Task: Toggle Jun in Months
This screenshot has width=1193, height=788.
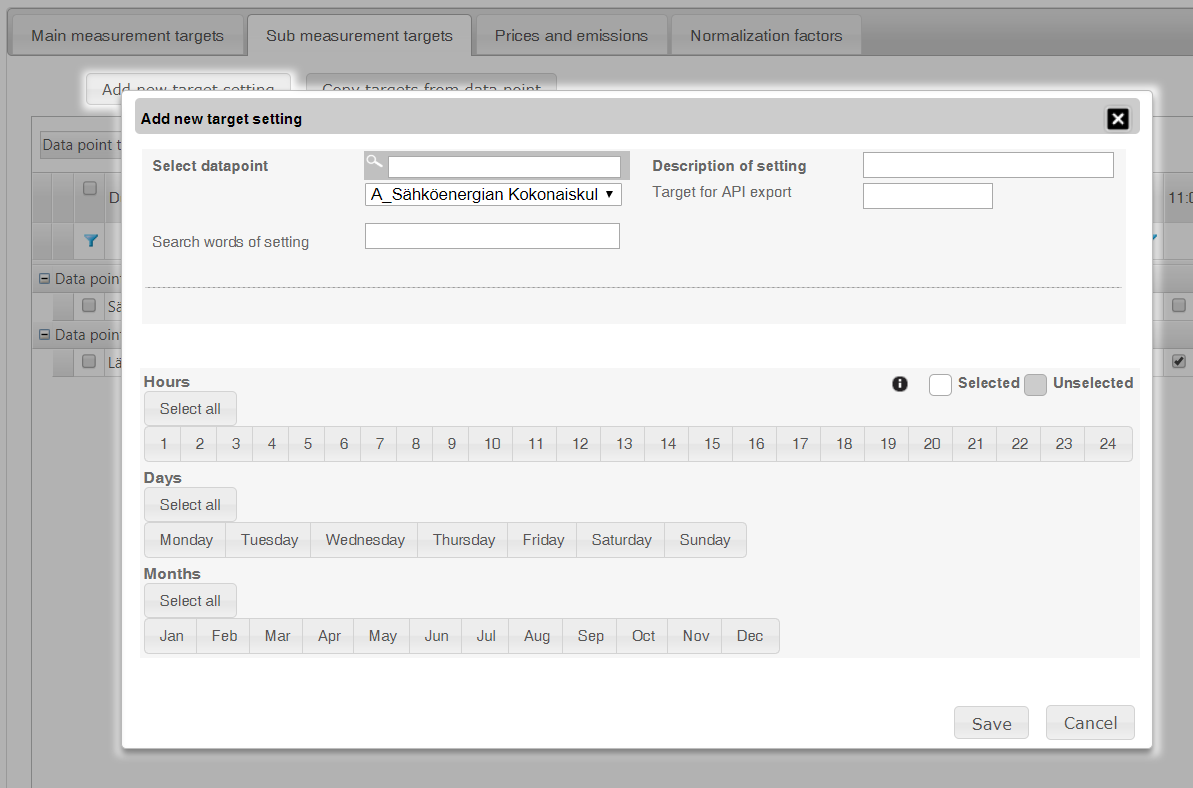Action: tap(436, 636)
